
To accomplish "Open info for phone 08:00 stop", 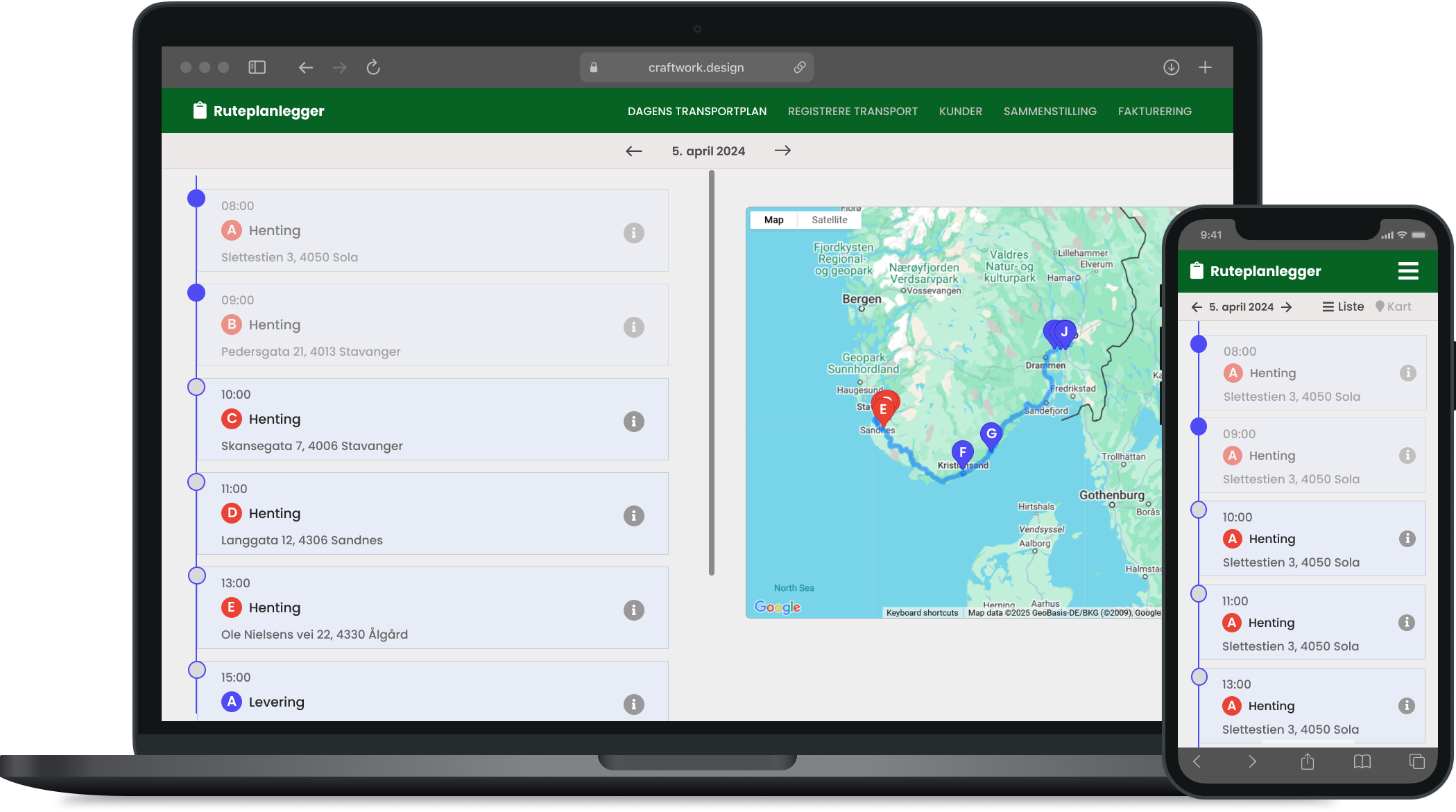I will pos(1408,373).
